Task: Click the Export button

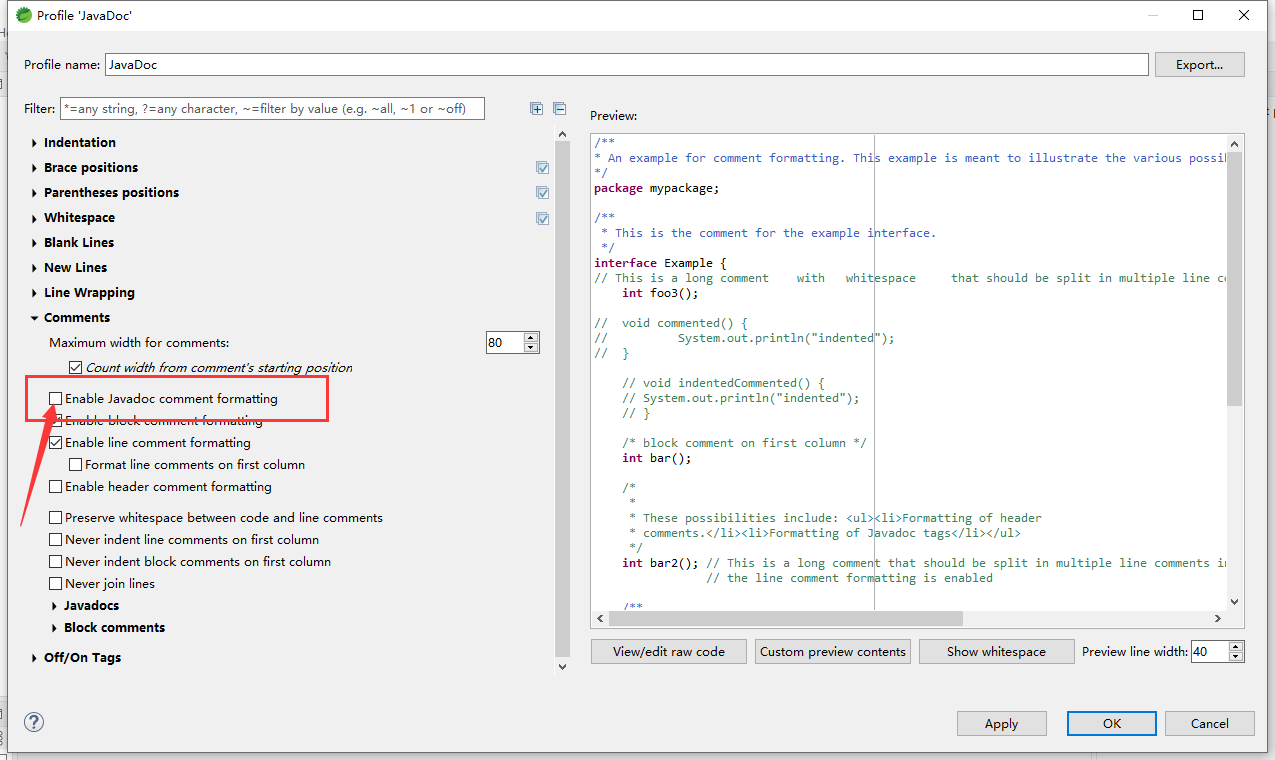Action: point(1199,64)
